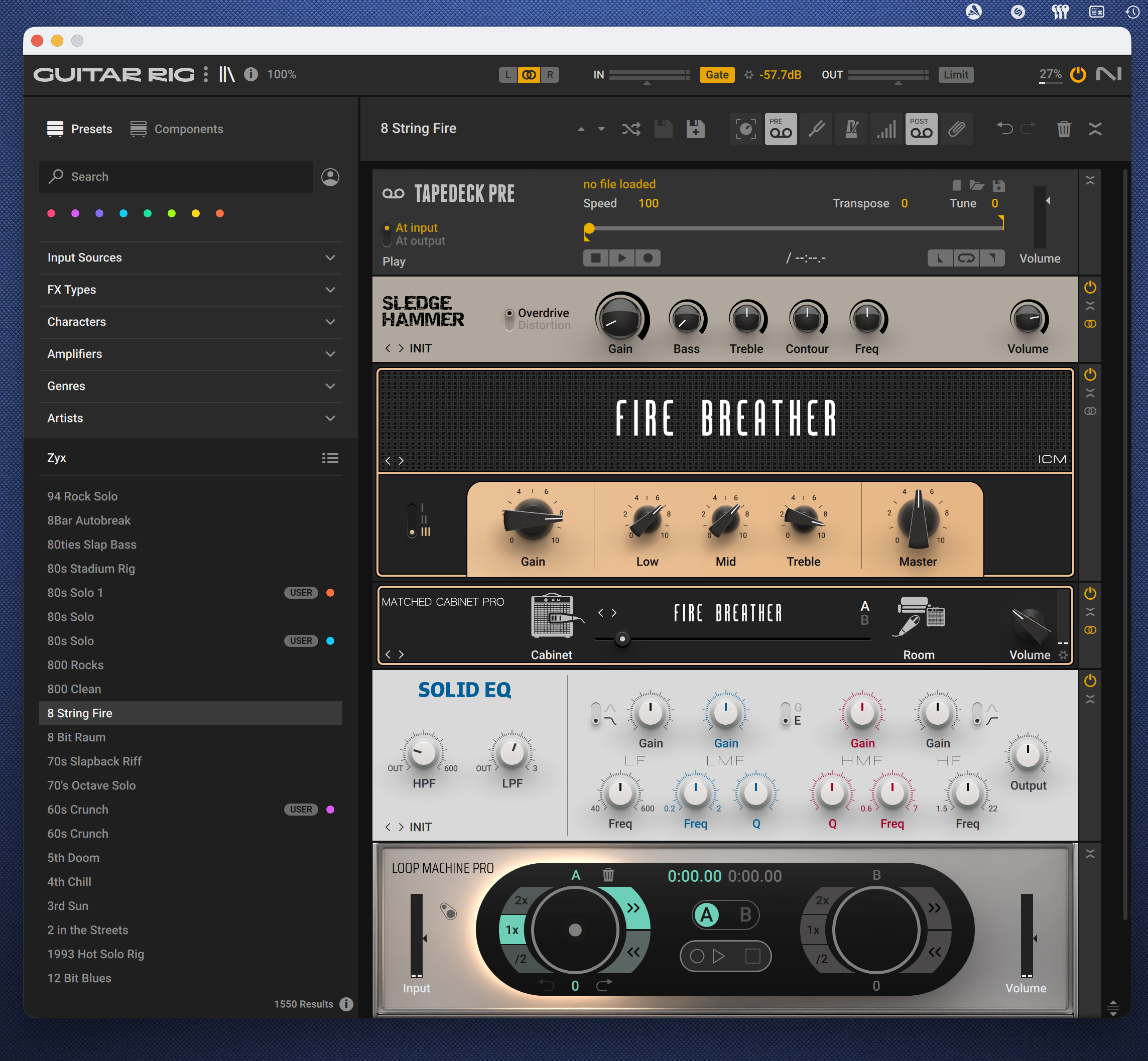Screen dimensions: 1148x1061
Task: Bypass the Matched Cabinet Pro power
Action: pos(1090,593)
